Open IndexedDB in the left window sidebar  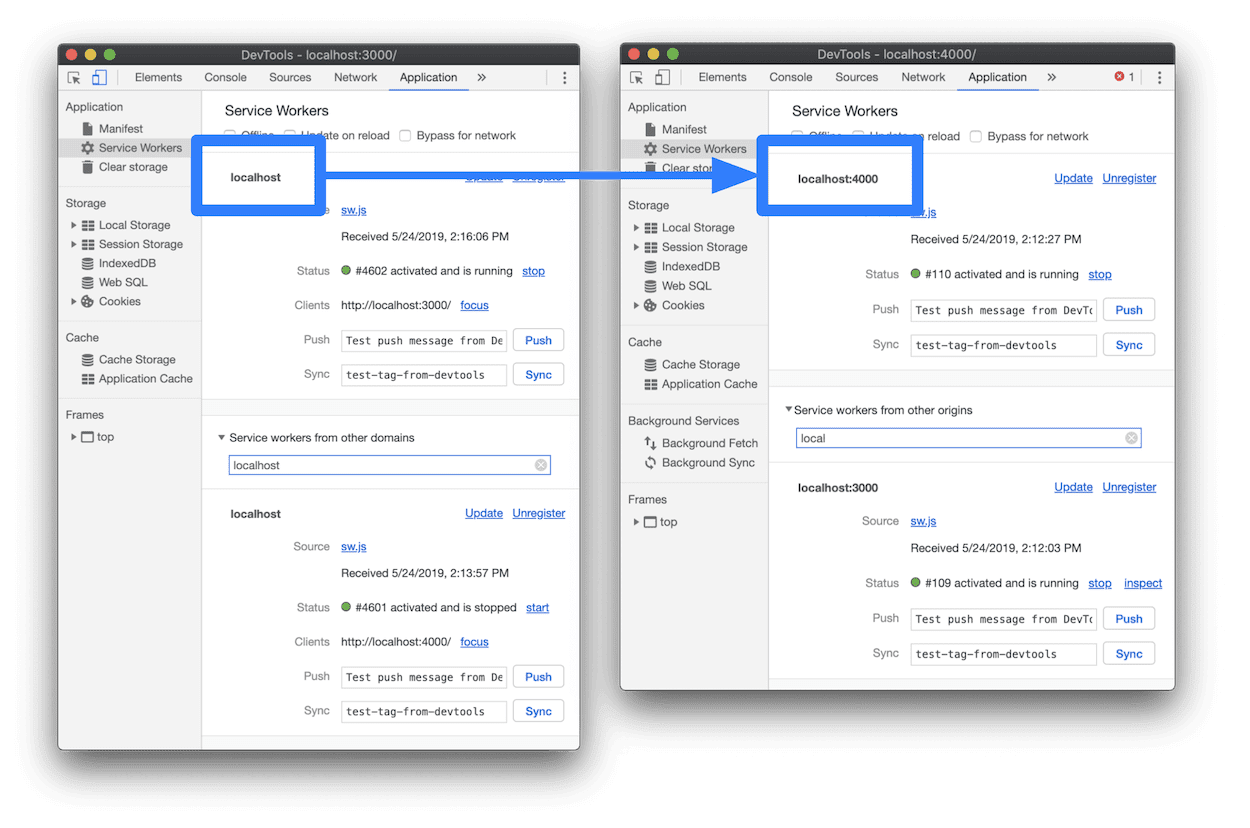coord(127,264)
